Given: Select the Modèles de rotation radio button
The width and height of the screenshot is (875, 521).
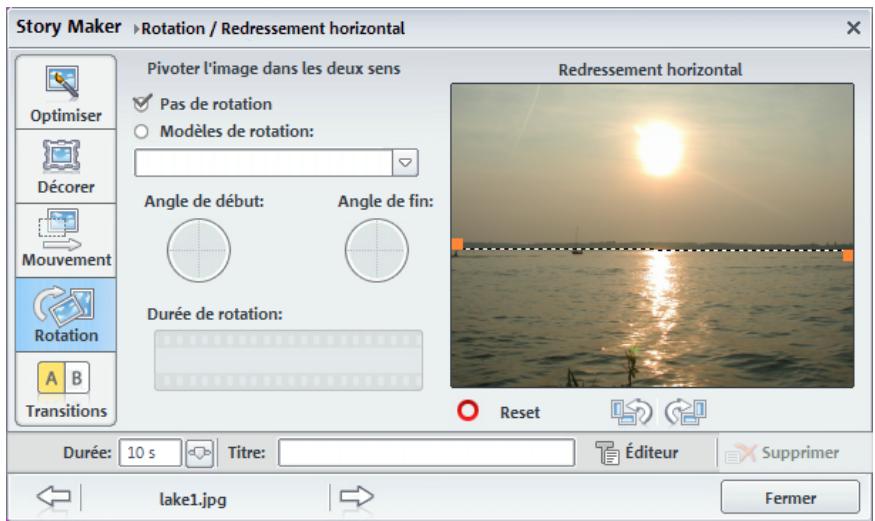Looking at the screenshot, I should [x=141, y=132].
